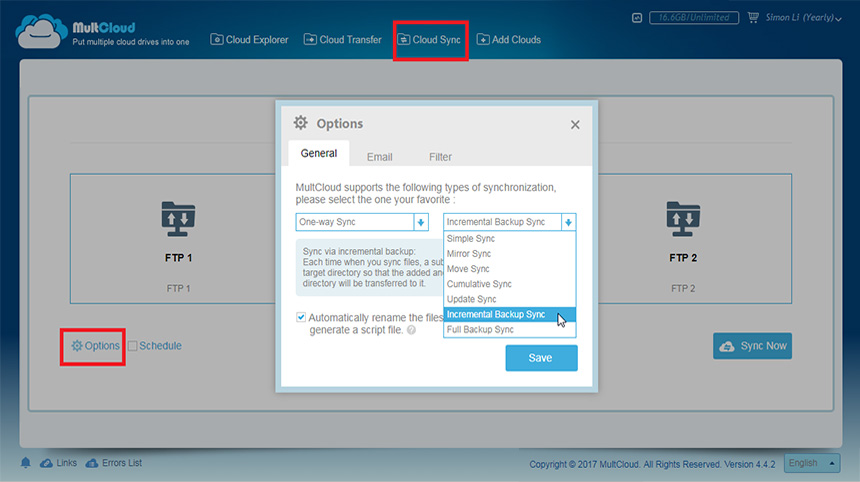Uncheck Automatically rename the files checkbox
This screenshot has width=860, height=482.
(x=301, y=317)
